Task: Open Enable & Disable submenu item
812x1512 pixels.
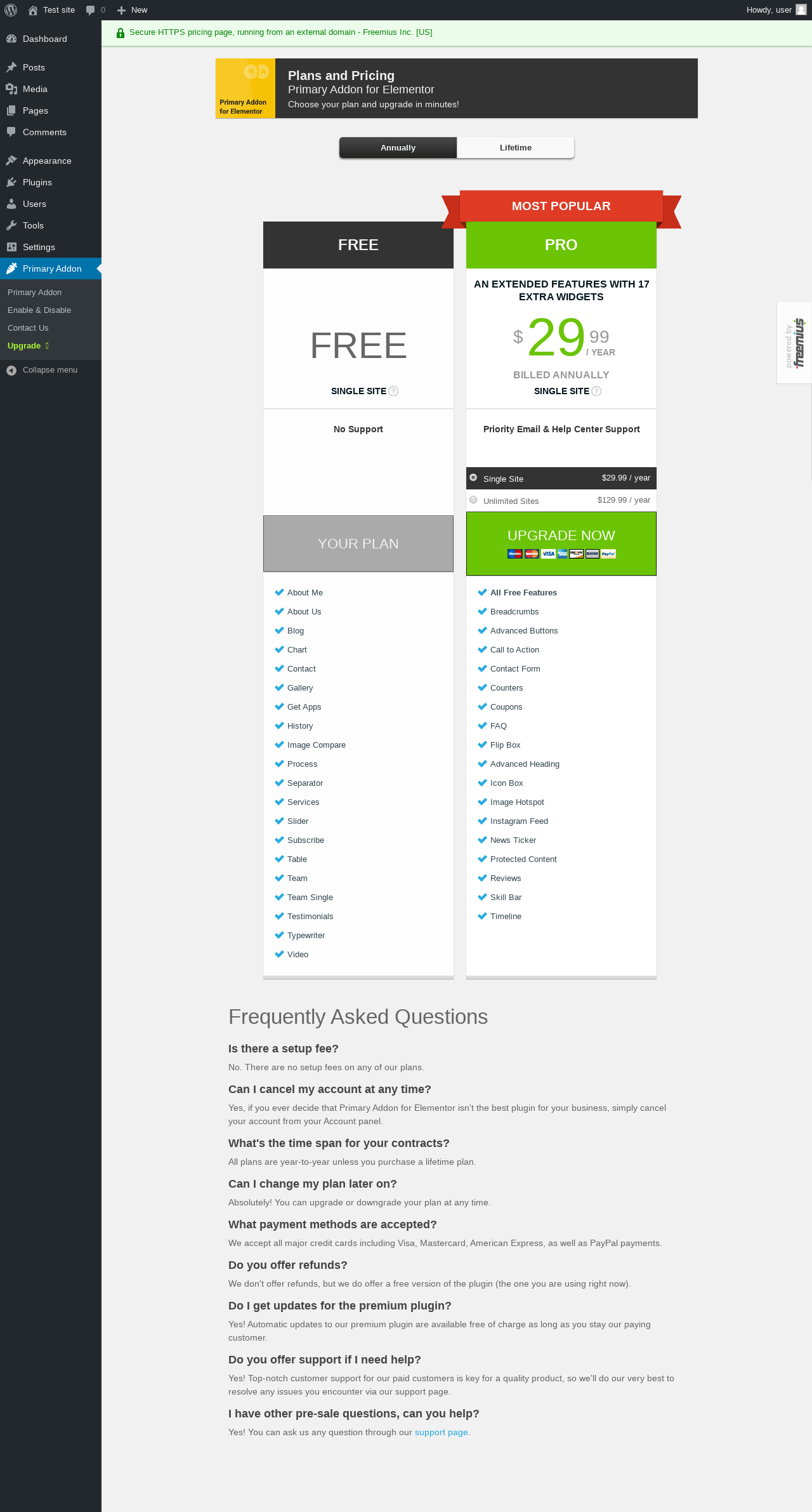Action: click(x=39, y=310)
